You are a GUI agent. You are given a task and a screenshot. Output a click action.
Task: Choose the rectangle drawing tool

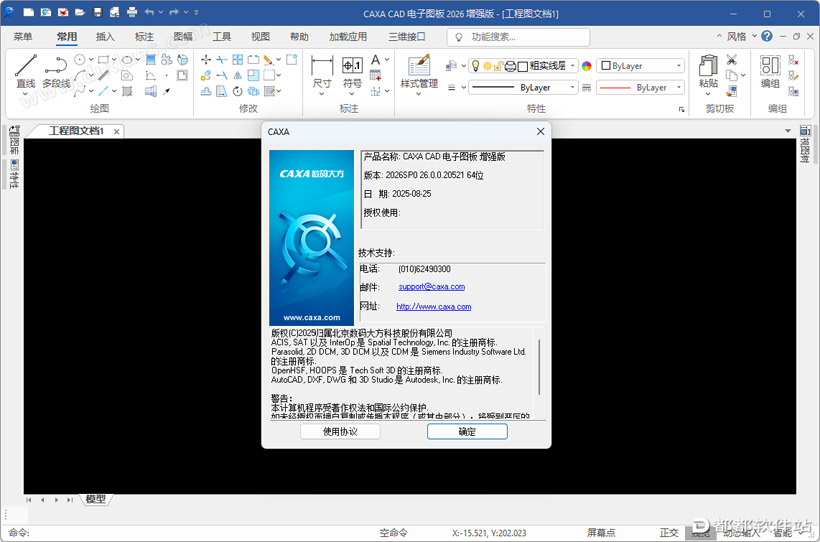[103, 60]
